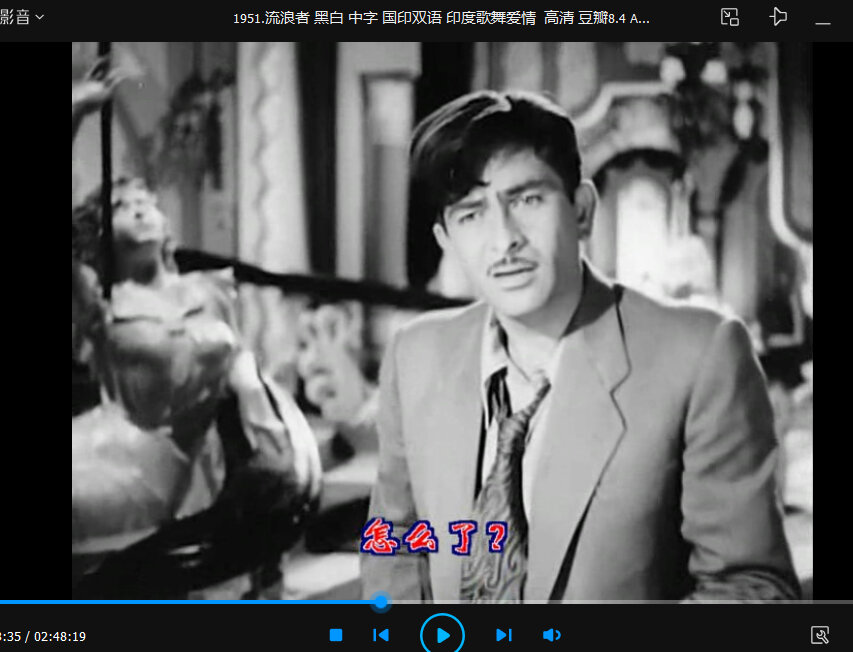Skip to the next video

(x=504, y=635)
